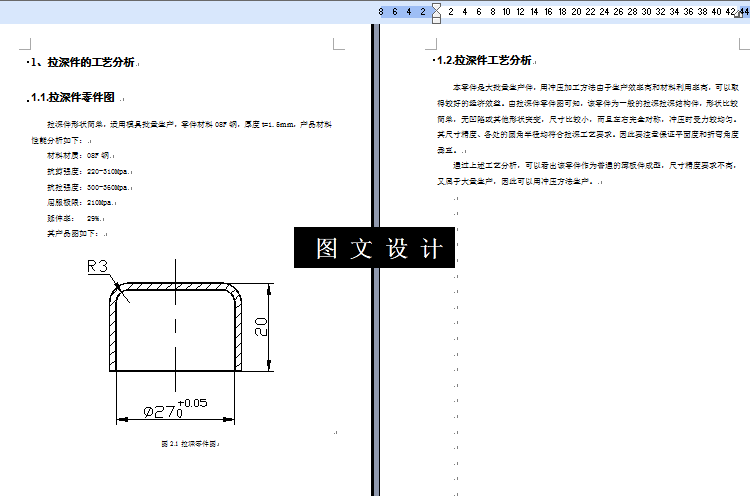Click the figure caption 图 2.1 below drawing
Screen dimensions: 750x496
coord(190,444)
